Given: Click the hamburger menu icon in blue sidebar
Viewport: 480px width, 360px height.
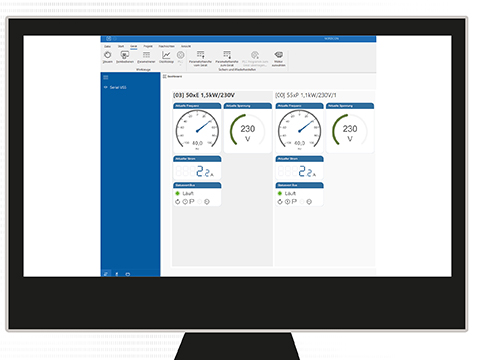Looking at the screenshot, I should click(106, 77).
